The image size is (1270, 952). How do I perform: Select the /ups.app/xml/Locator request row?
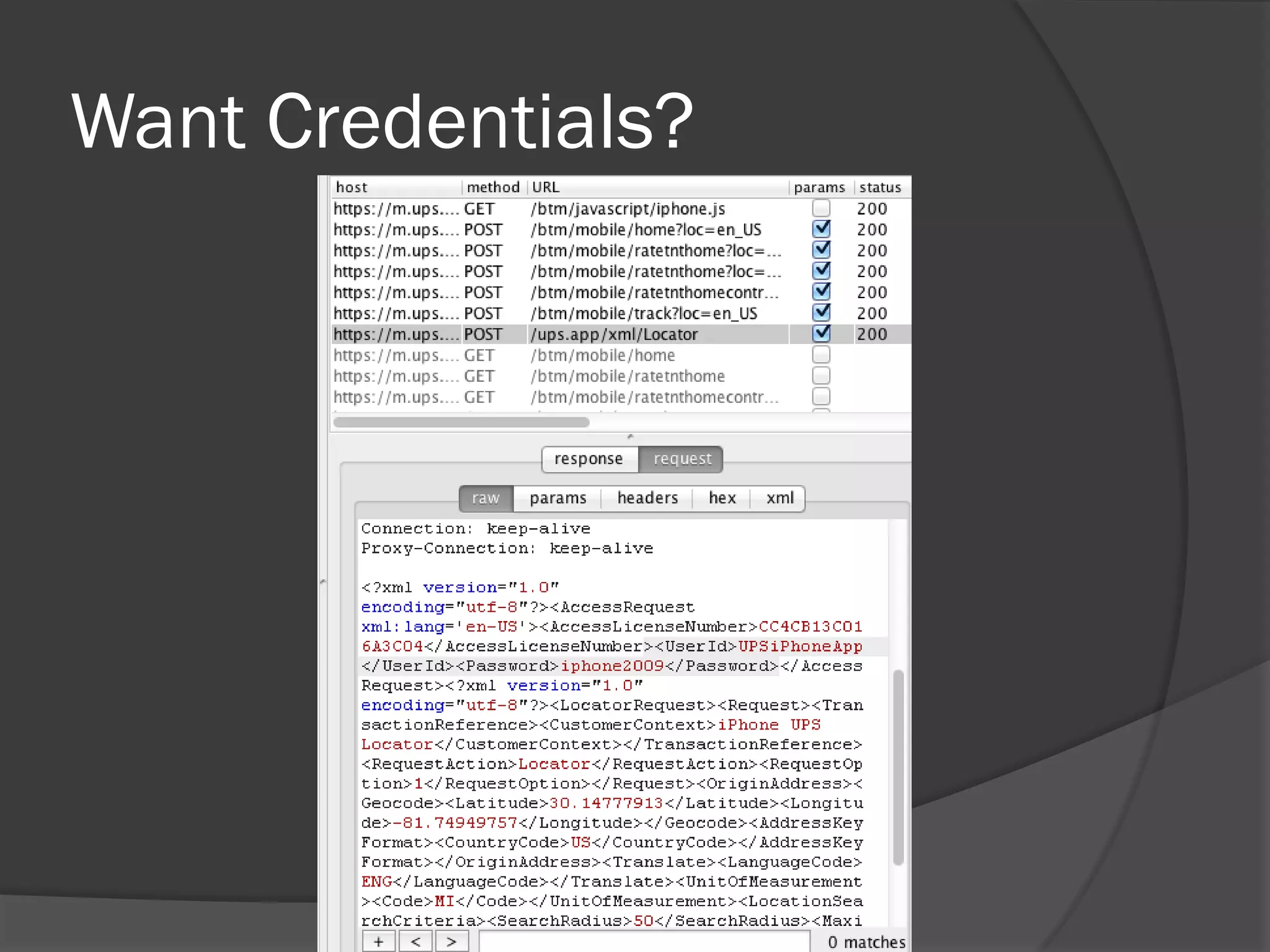(x=621, y=334)
